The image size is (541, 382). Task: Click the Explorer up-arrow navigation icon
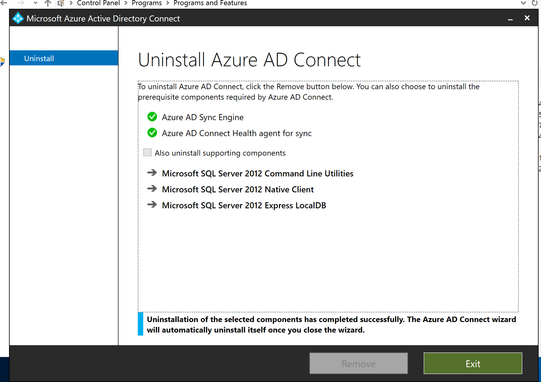tap(48, 3)
